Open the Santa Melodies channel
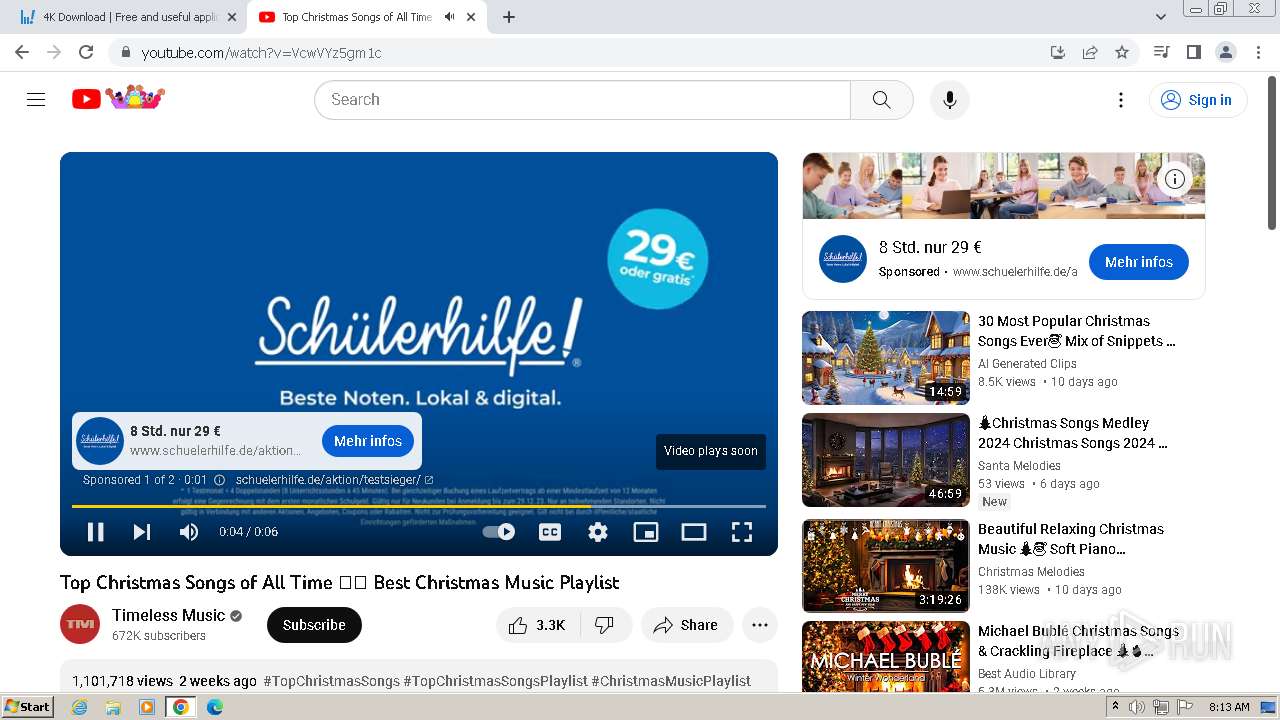 [1019, 466]
